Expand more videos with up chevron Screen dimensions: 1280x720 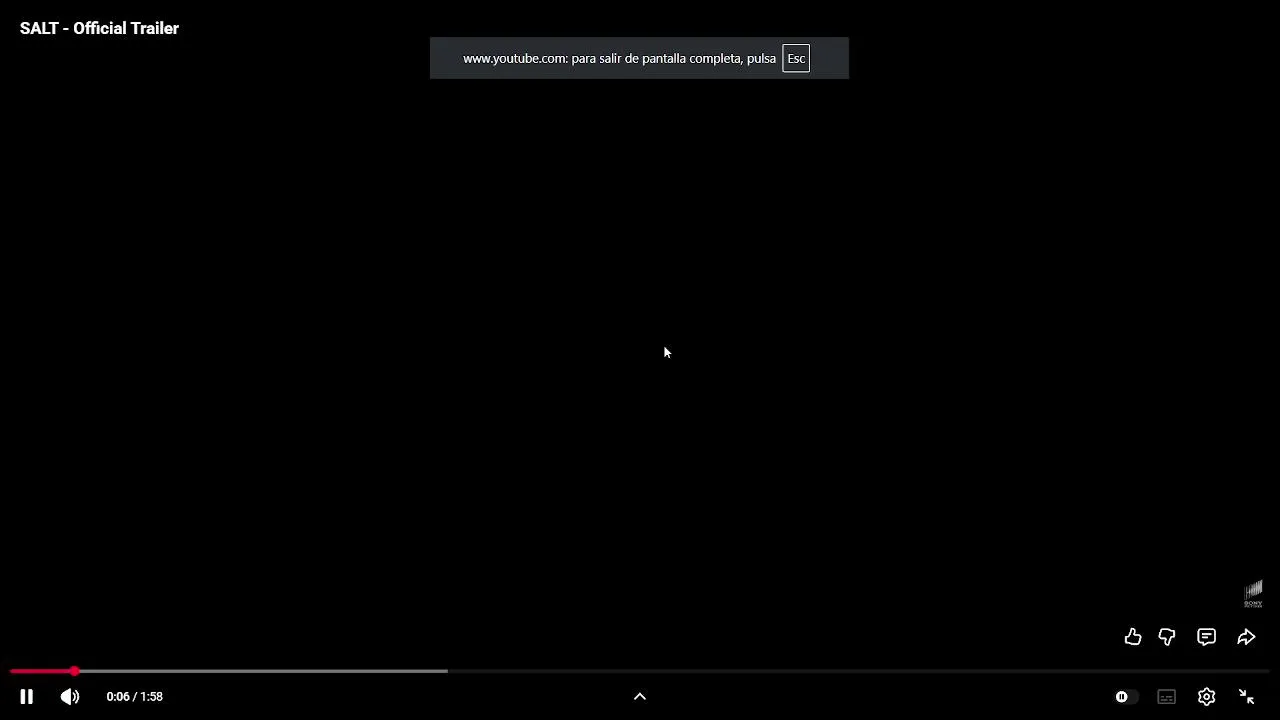pyautogui.click(x=640, y=697)
